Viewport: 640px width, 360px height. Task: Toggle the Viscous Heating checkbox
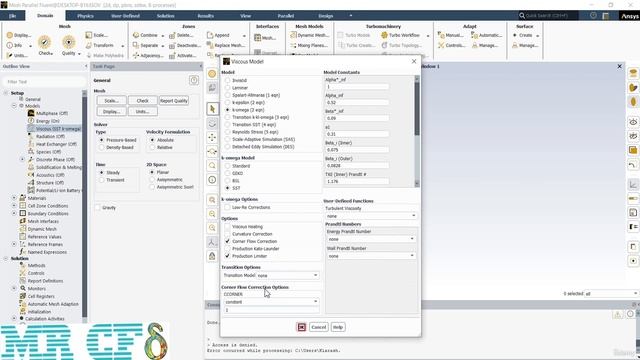click(227, 227)
